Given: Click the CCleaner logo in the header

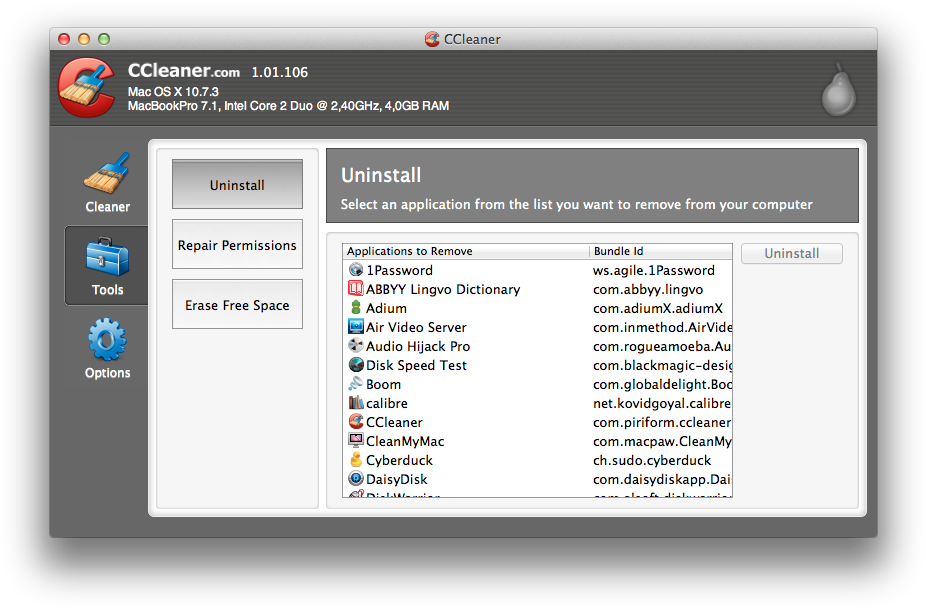Looking at the screenshot, I should pos(86,87).
